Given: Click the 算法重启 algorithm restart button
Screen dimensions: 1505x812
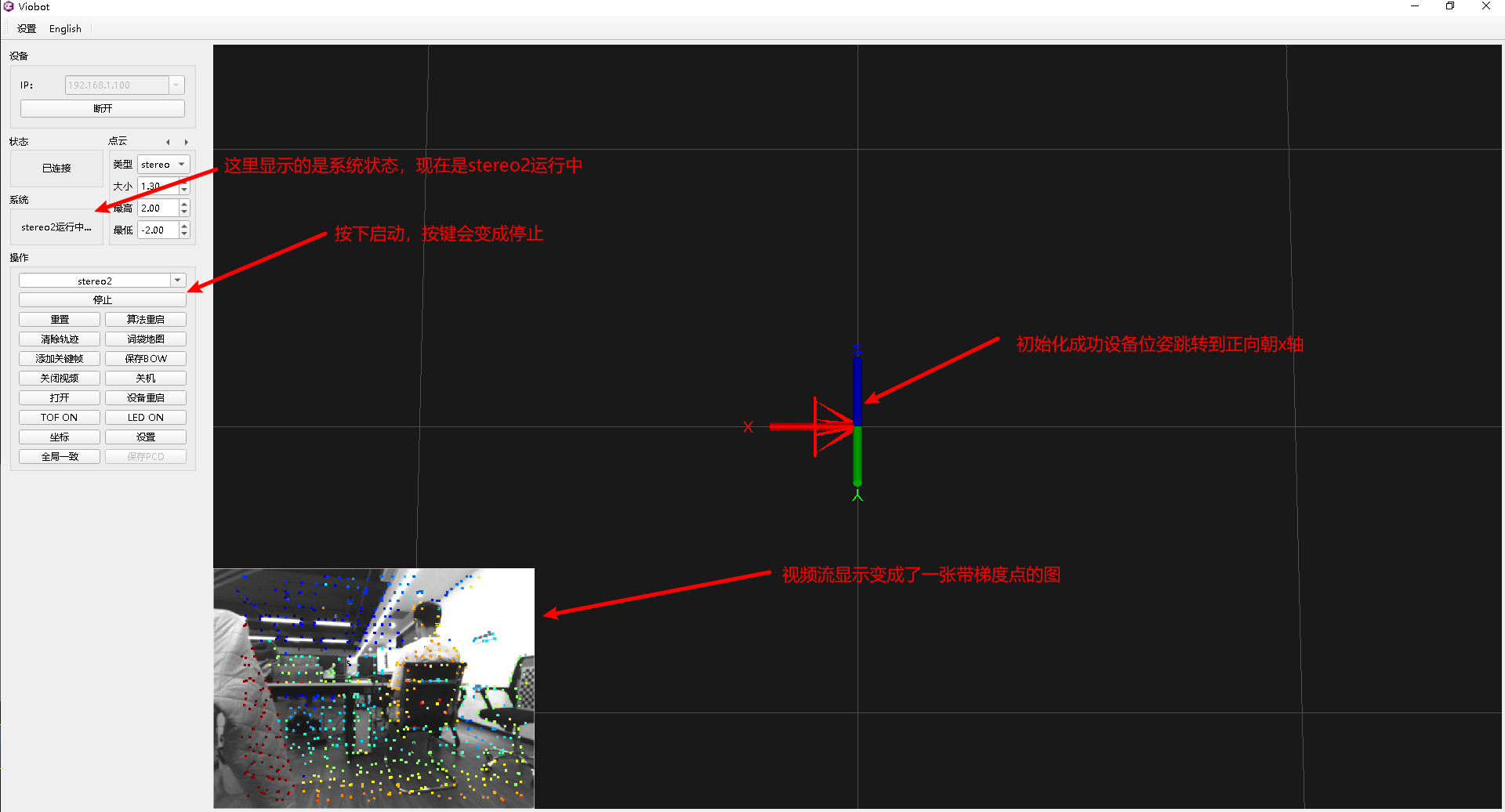Looking at the screenshot, I should point(146,319).
